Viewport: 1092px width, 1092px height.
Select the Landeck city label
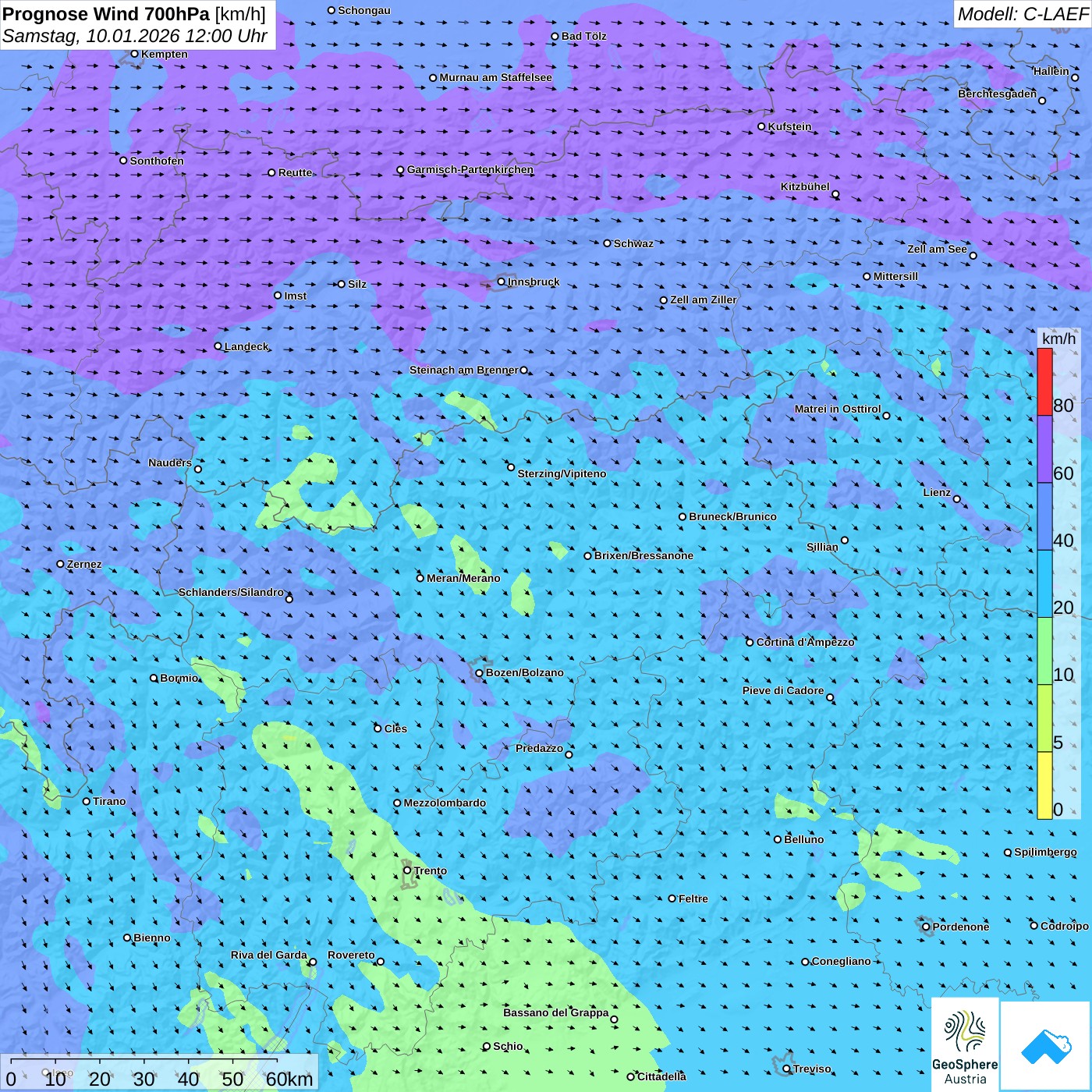pos(246,346)
